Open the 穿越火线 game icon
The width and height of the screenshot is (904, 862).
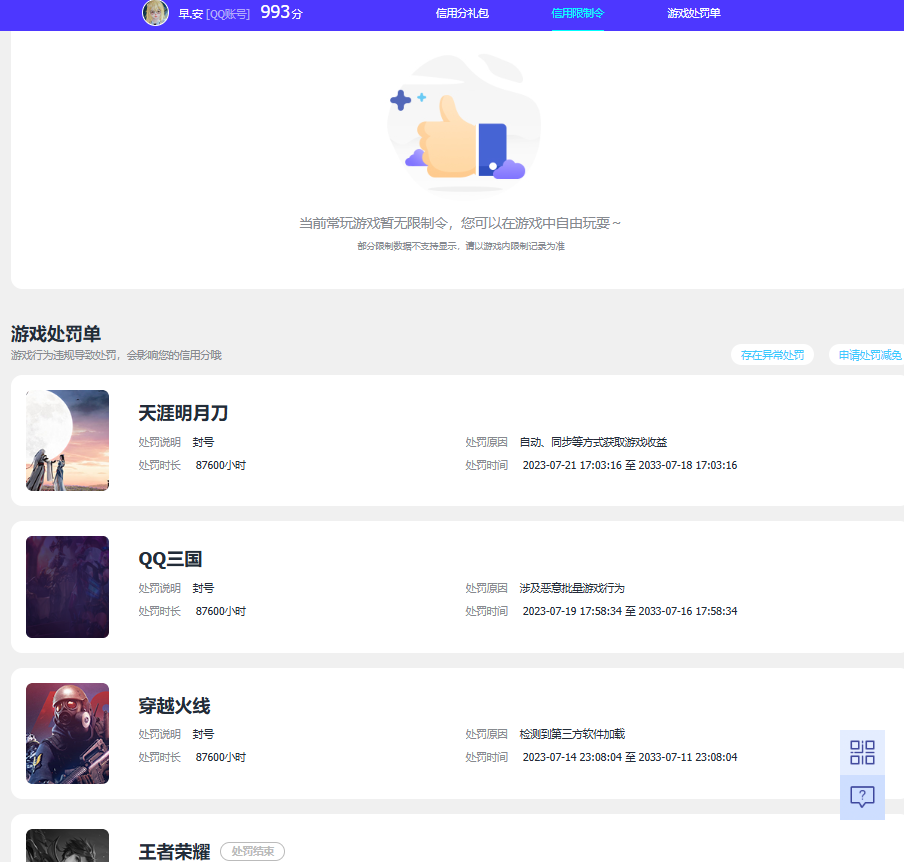click(67, 733)
